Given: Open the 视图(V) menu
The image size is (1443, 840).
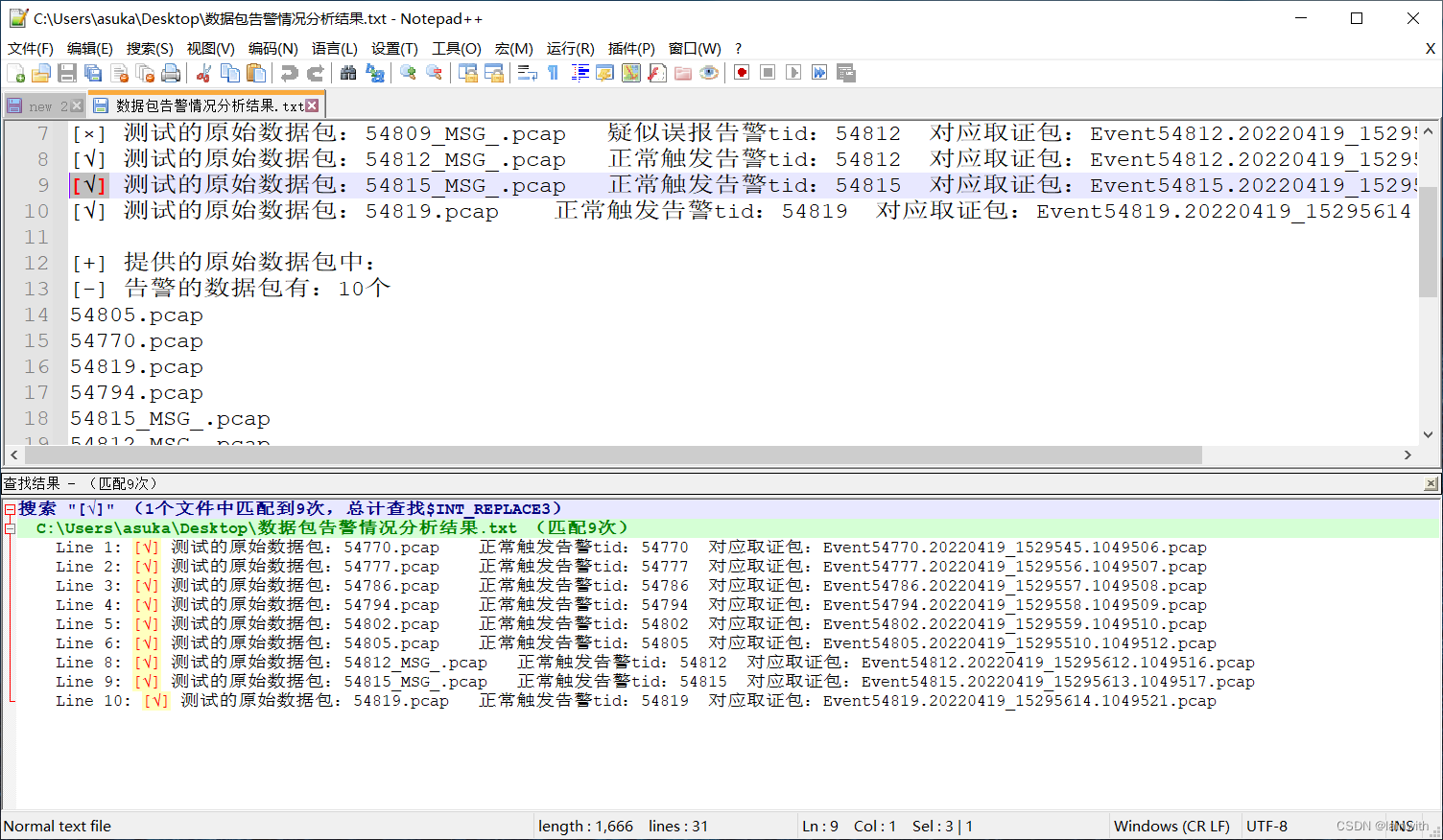Looking at the screenshot, I should (x=211, y=48).
